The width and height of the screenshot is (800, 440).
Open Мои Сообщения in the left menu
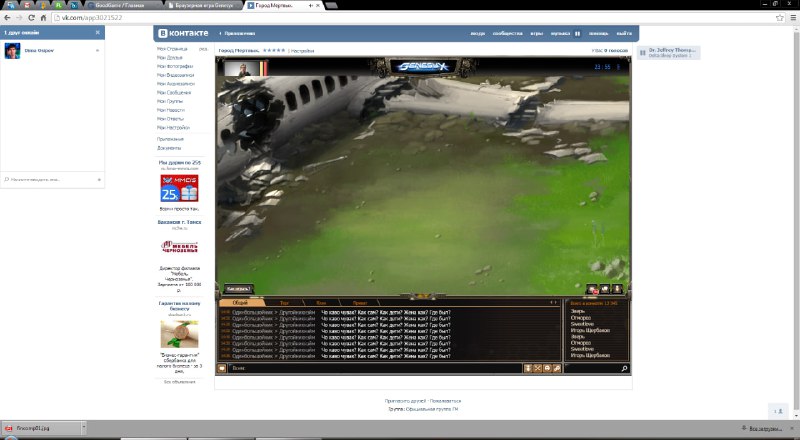[x=174, y=92]
